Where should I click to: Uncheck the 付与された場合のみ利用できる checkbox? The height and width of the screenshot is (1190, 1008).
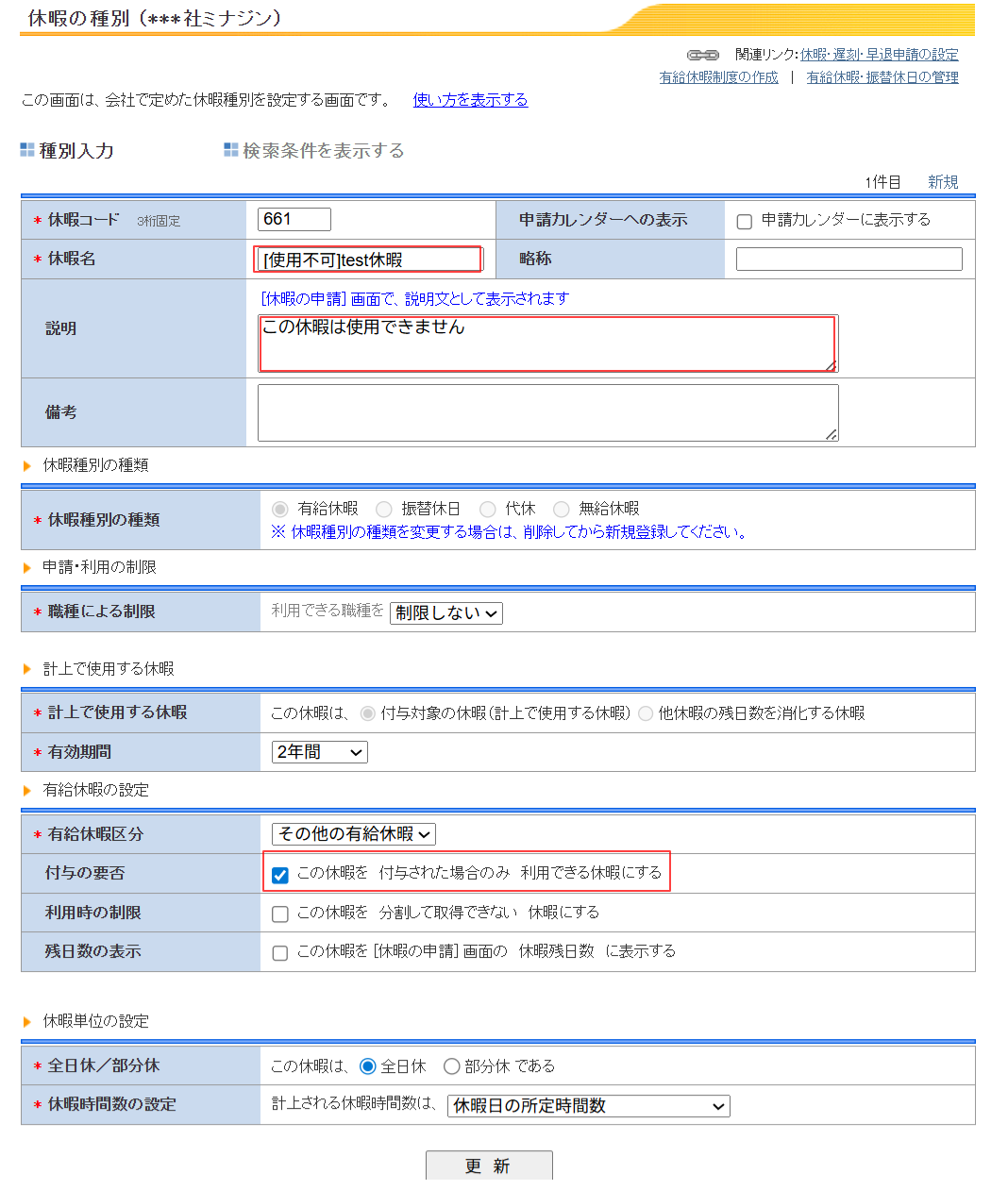coord(280,875)
